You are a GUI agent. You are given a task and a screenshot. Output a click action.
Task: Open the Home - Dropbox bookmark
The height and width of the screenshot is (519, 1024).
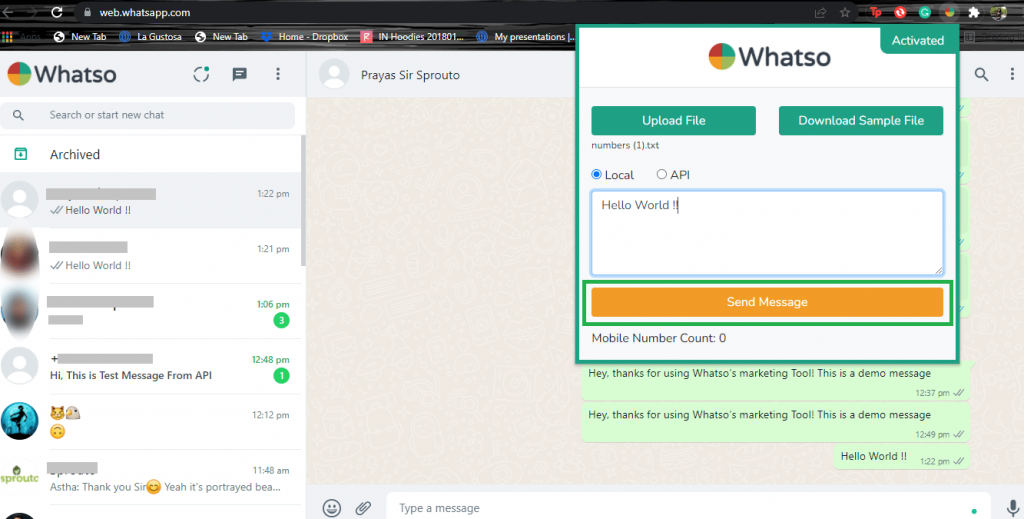point(305,37)
